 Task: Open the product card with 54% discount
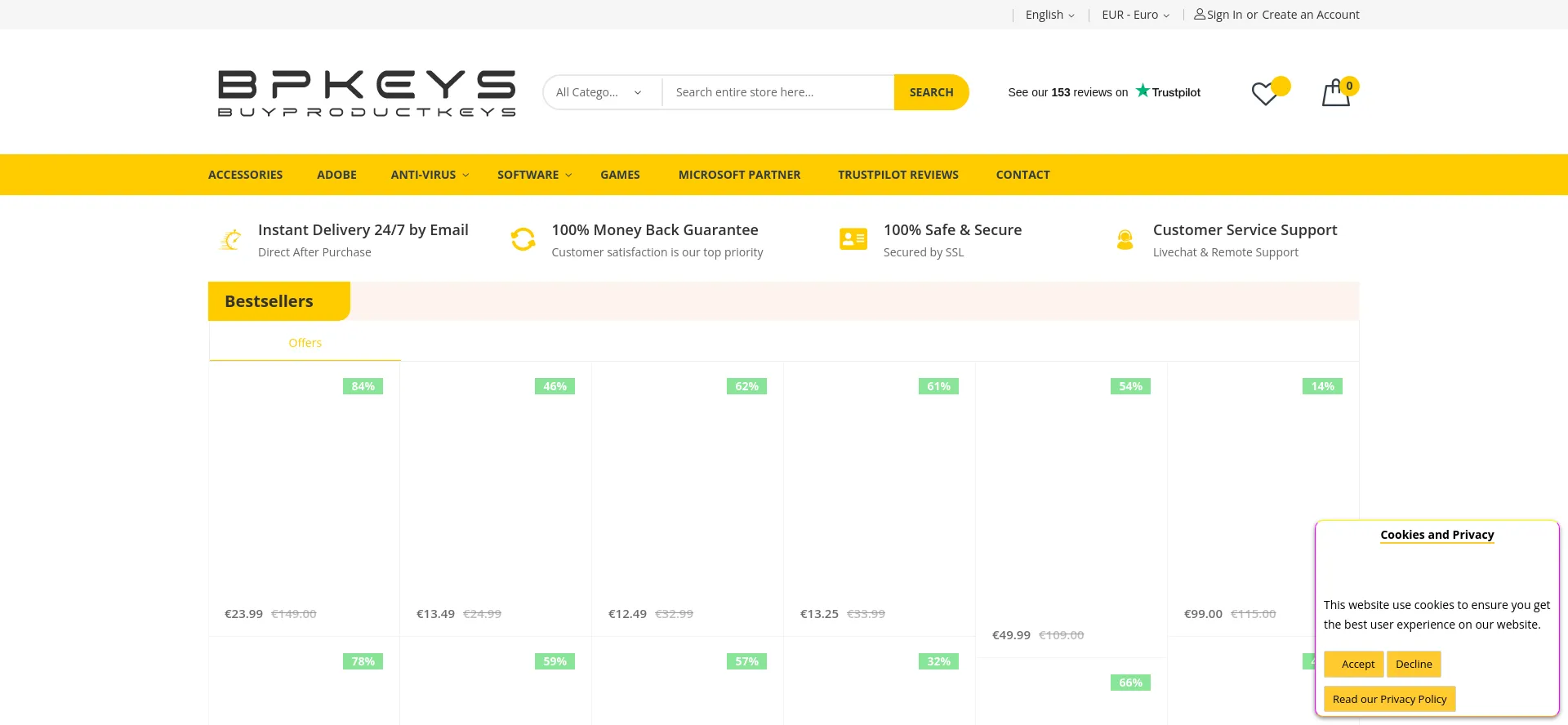[x=1071, y=509]
